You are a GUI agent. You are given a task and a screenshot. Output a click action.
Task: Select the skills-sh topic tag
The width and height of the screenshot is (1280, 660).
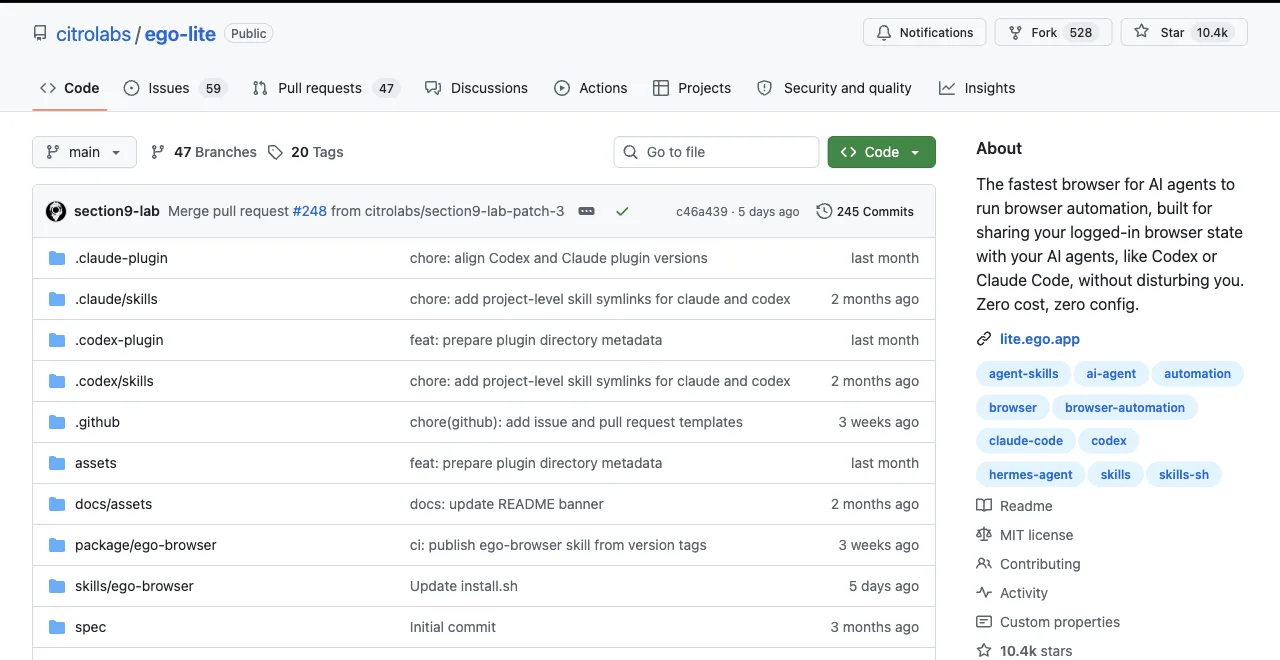[1184, 474]
